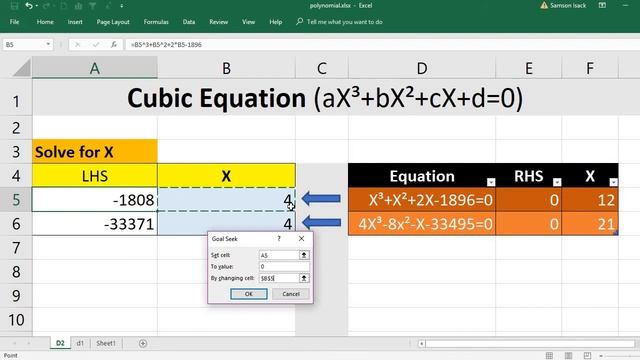The width and height of the screenshot is (640, 360).
Task: Click the Samson Isack account name
Action: (x=568, y=5)
